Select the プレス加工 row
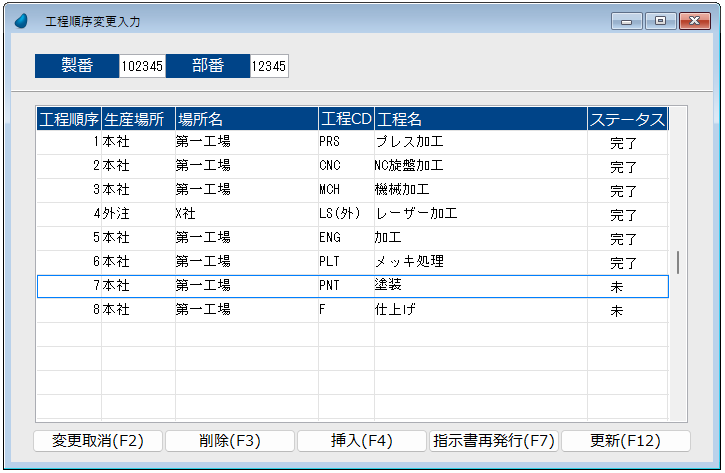 [x=480, y=142]
